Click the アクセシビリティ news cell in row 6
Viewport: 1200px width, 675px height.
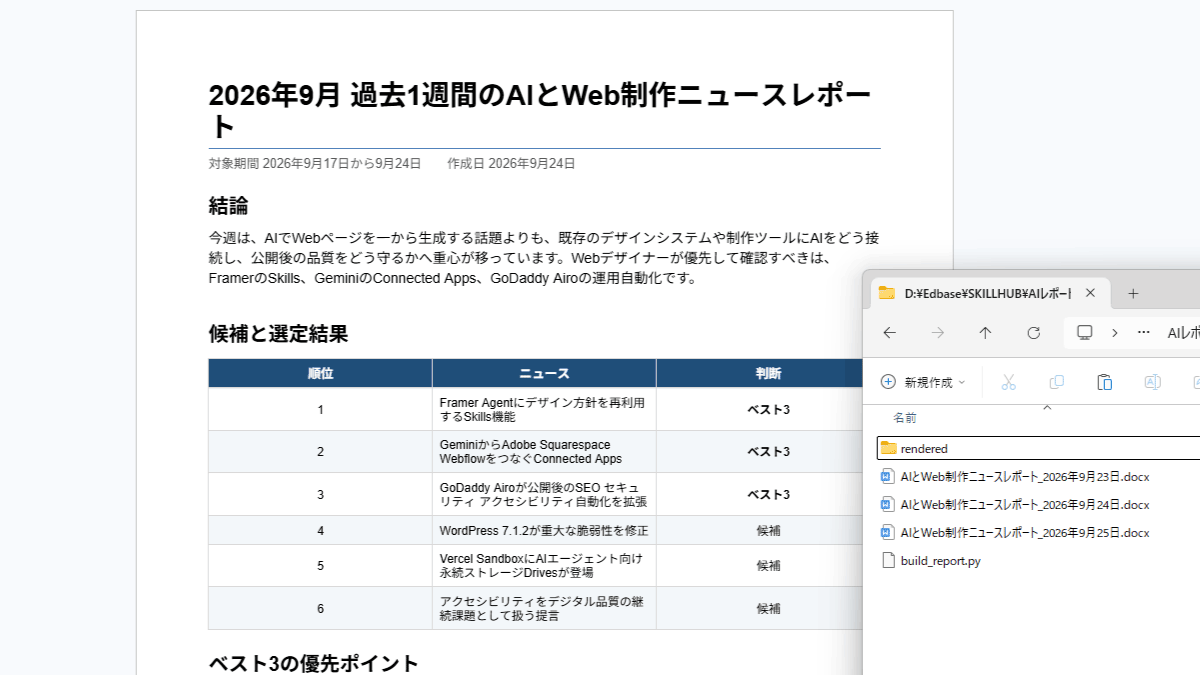544,608
